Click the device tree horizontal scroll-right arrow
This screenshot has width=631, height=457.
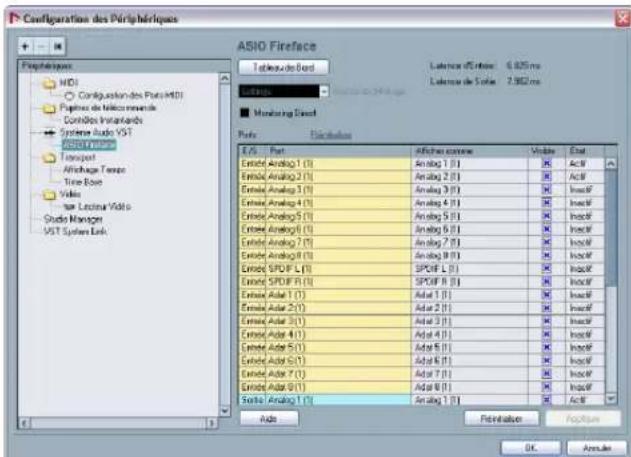coord(211,423)
